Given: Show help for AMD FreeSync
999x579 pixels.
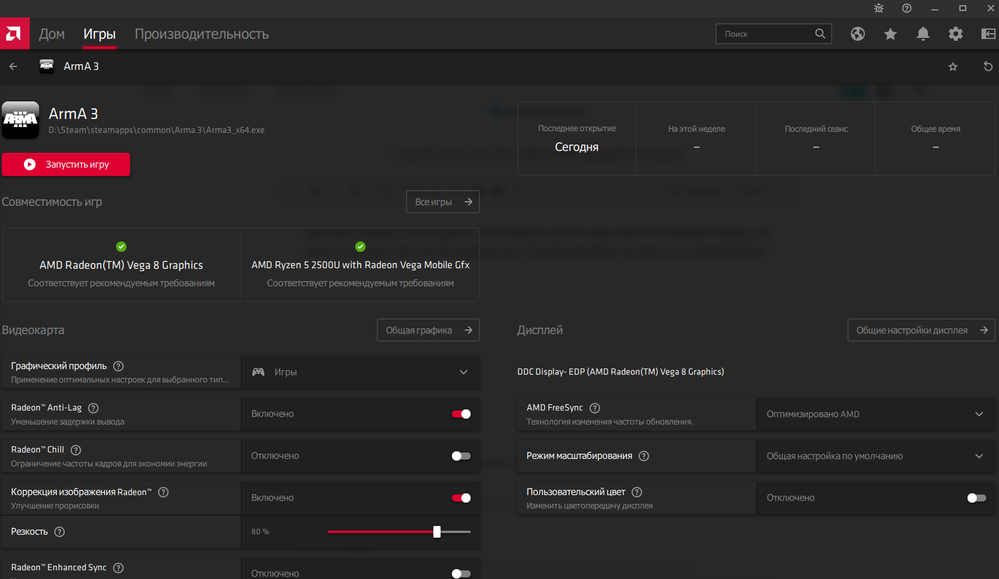Looking at the screenshot, I should coord(594,408).
